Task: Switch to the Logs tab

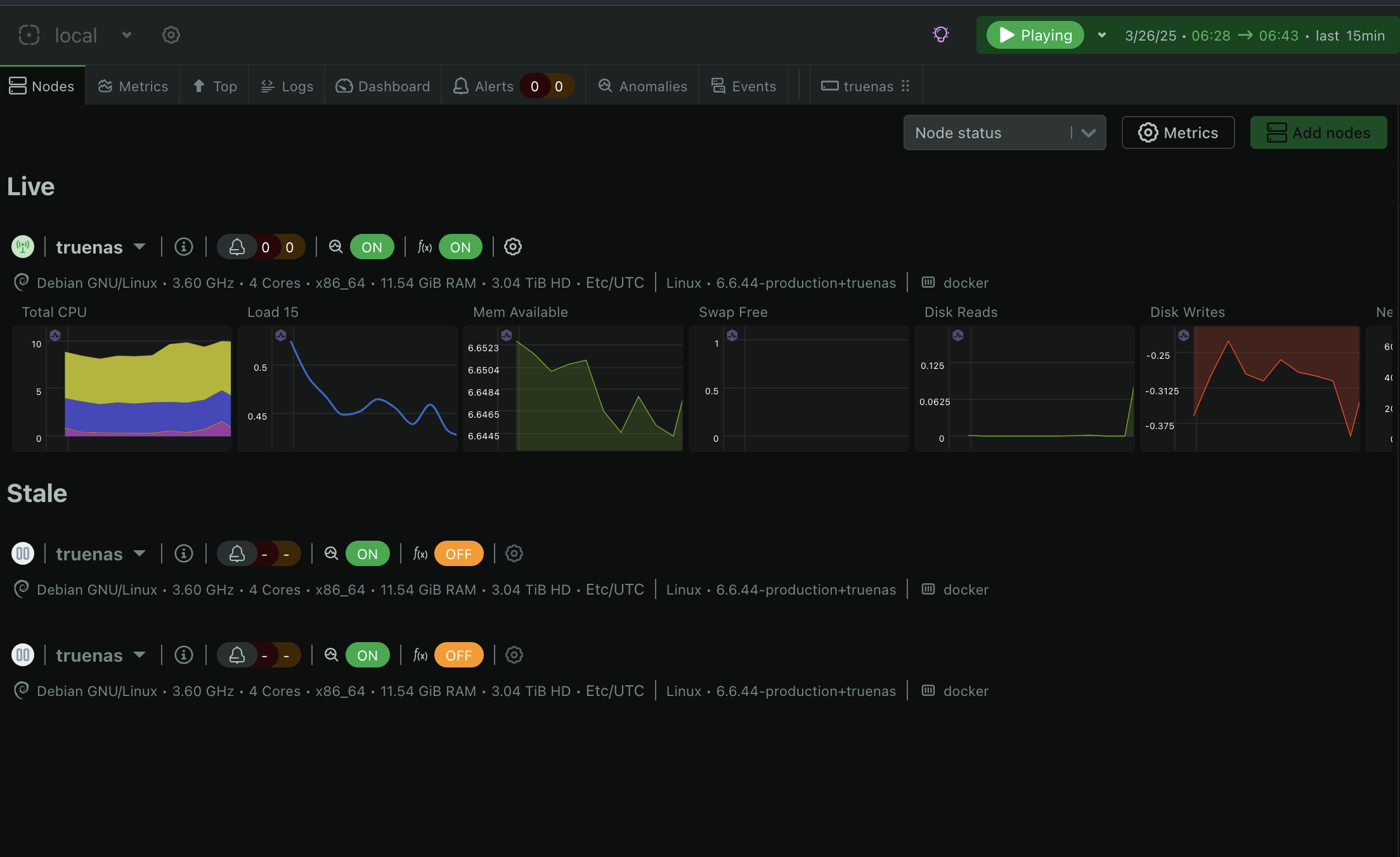Action: pyautogui.click(x=287, y=86)
